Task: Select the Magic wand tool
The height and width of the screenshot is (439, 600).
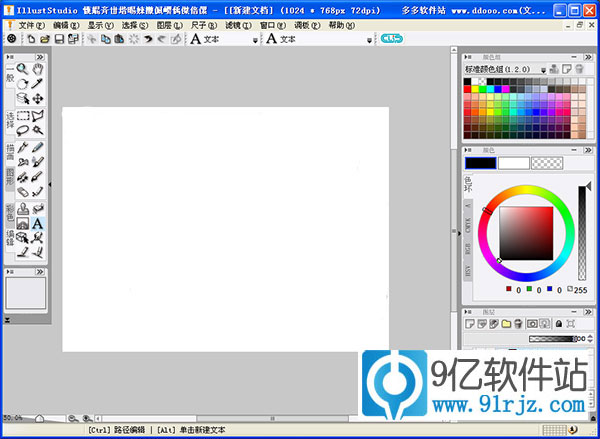Action: coord(38,130)
